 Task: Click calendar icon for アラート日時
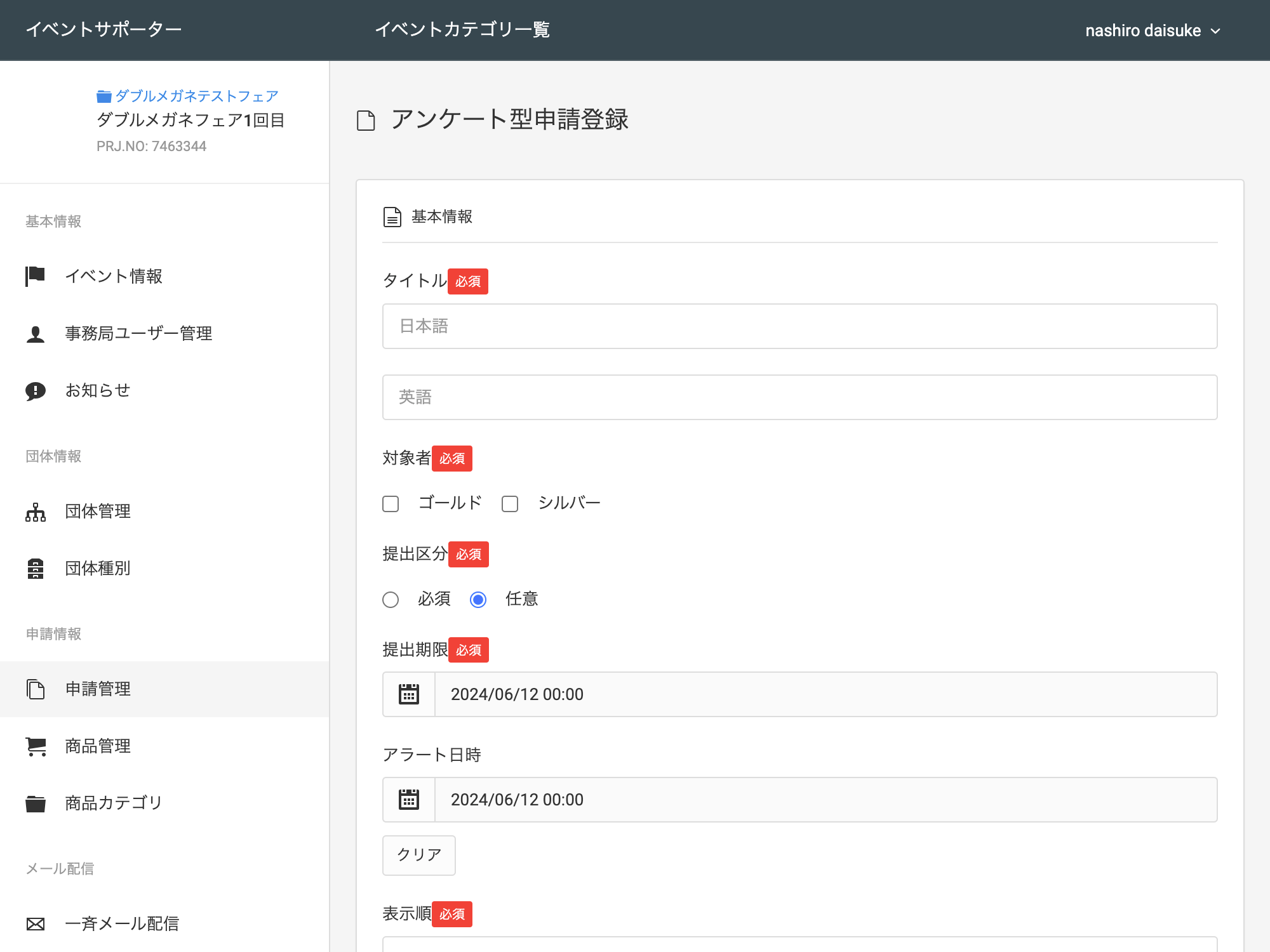(409, 800)
